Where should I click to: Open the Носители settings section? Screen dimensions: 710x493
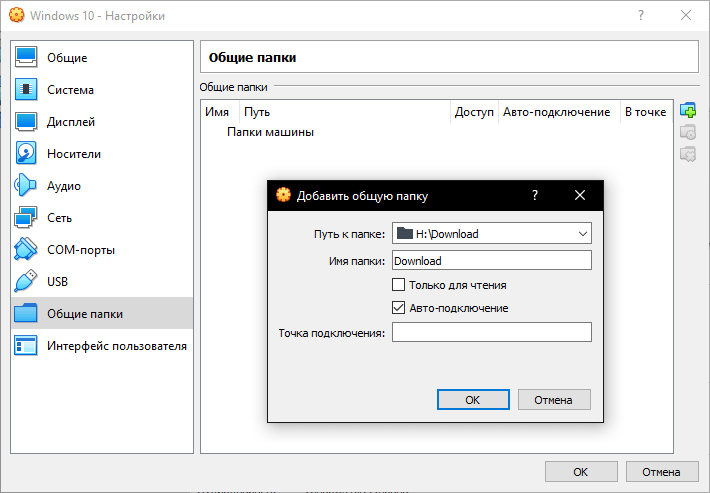click(102, 154)
